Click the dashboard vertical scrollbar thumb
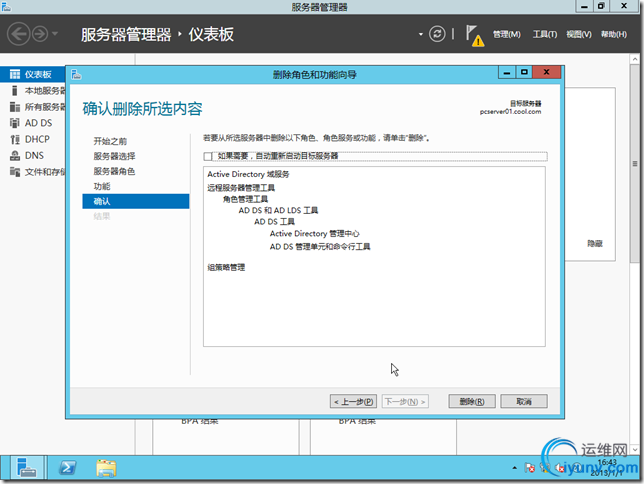The height and width of the screenshot is (484, 644). coord(635,164)
